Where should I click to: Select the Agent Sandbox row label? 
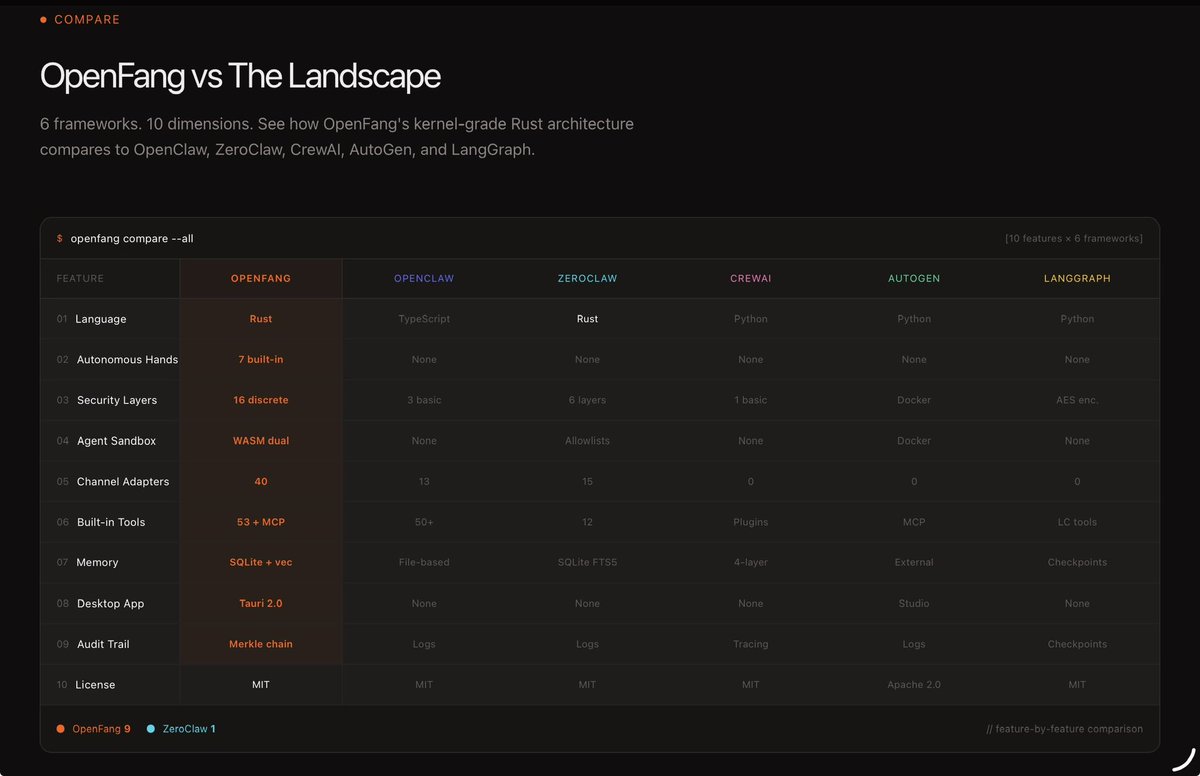(x=116, y=441)
